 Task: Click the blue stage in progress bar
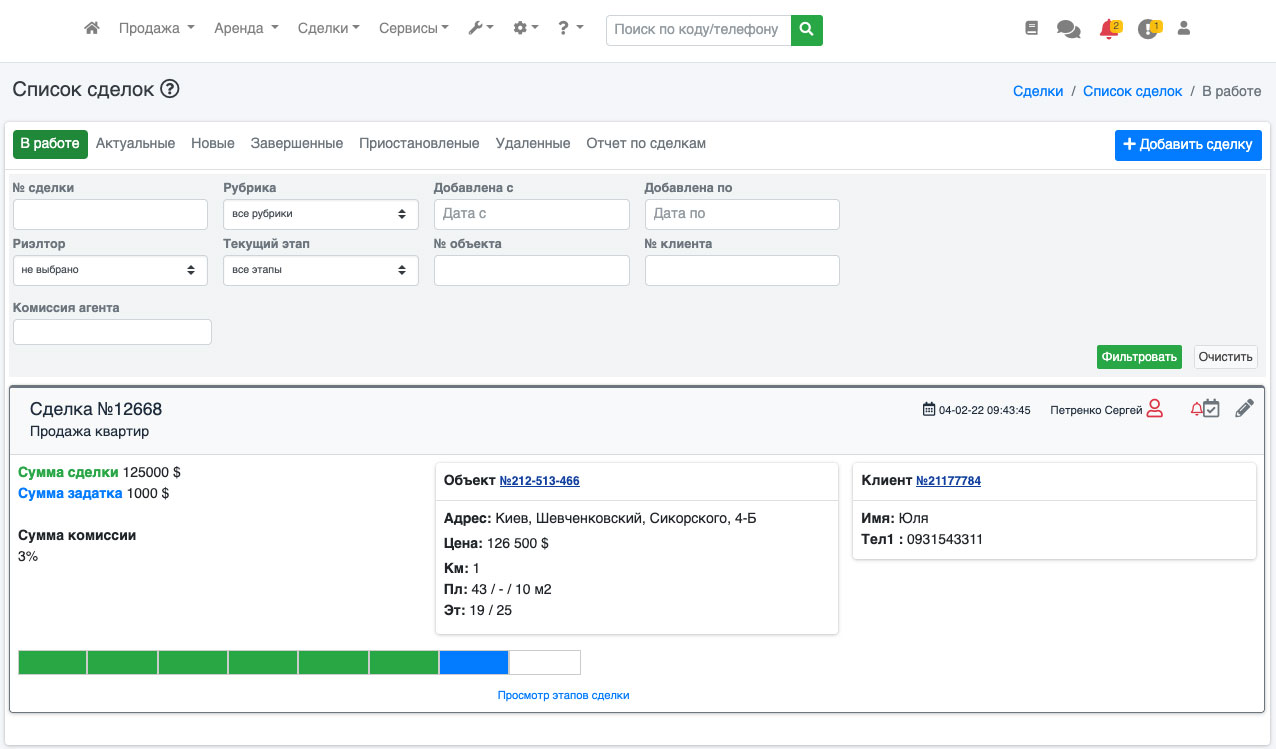coord(474,662)
